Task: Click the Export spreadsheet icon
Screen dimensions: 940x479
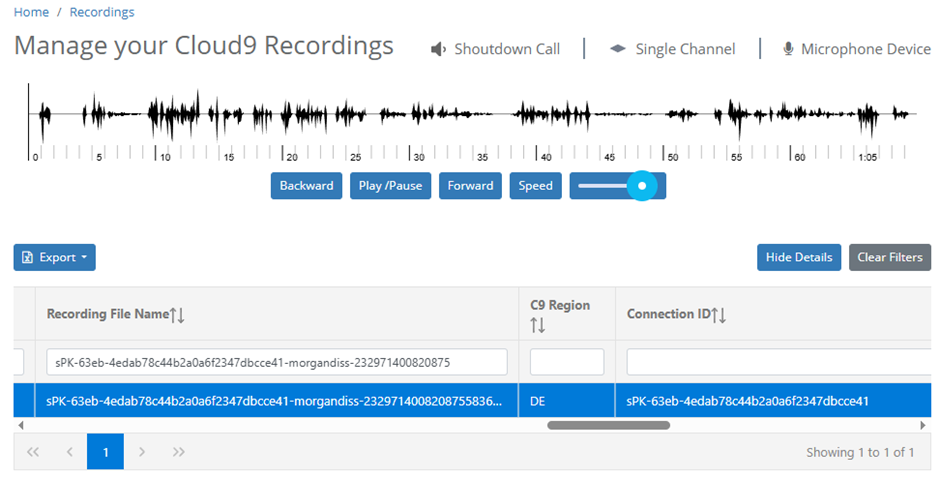Action: (x=27, y=257)
